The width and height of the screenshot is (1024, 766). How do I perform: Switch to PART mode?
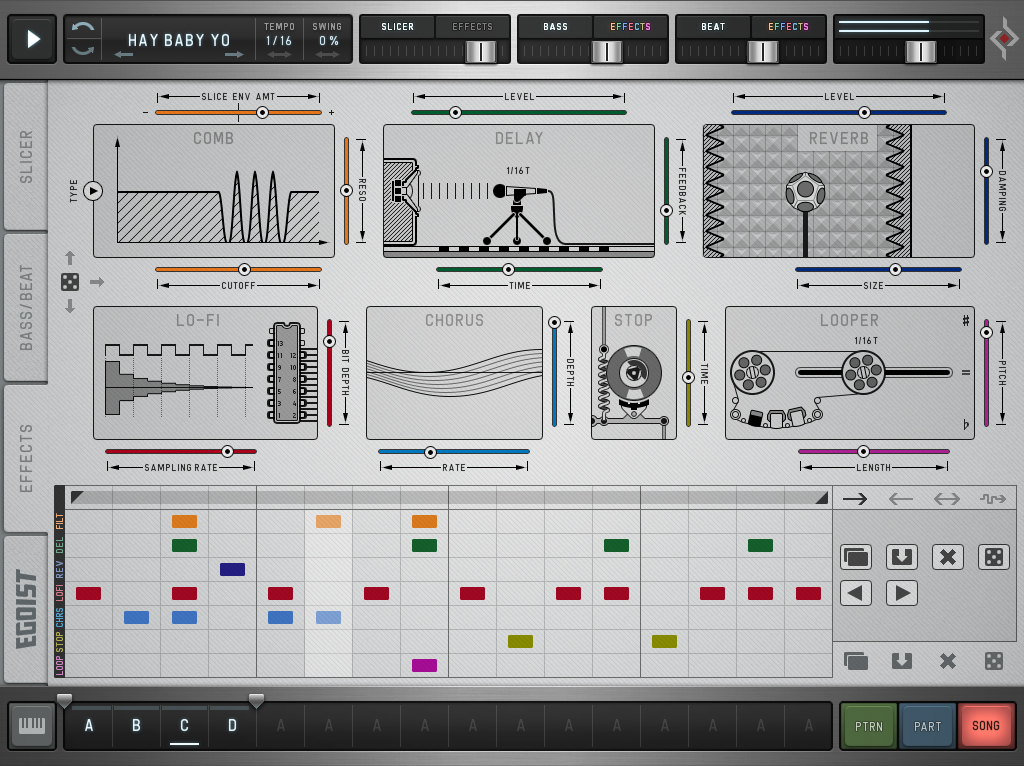[x=927, y=725]
